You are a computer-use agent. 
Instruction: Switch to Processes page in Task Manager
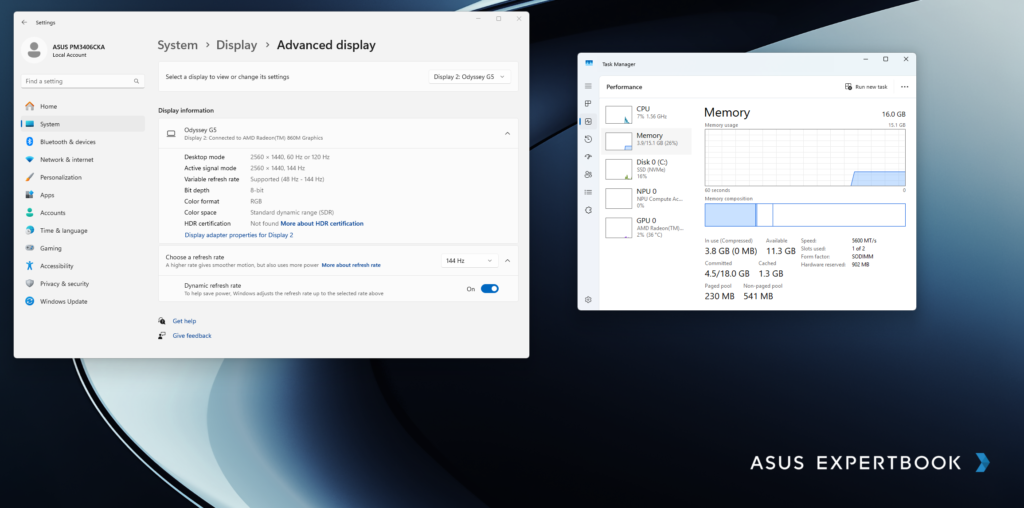[x=588, y=104]
